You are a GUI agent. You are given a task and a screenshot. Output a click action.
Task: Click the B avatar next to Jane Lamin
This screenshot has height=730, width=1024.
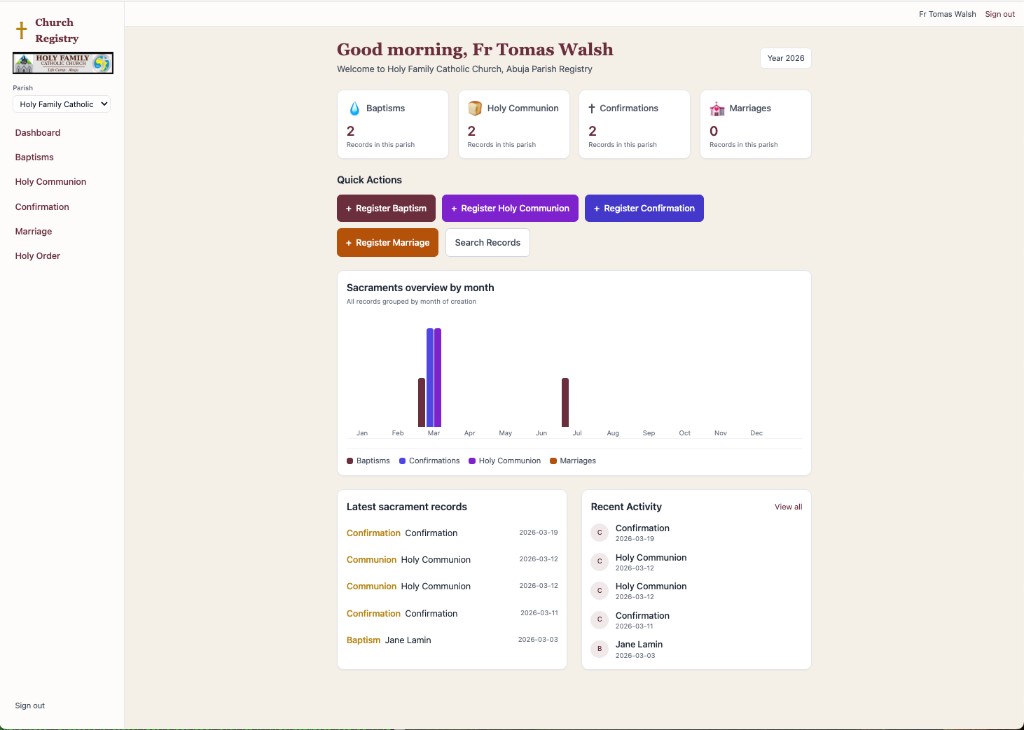click(599, 648)
